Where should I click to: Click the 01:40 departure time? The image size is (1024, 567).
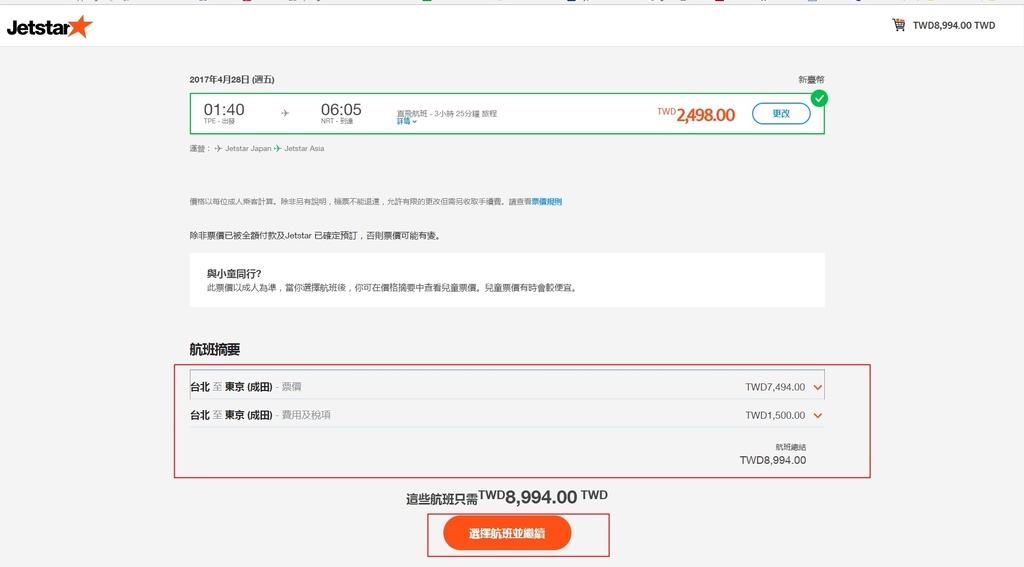(x=224, y=110)
